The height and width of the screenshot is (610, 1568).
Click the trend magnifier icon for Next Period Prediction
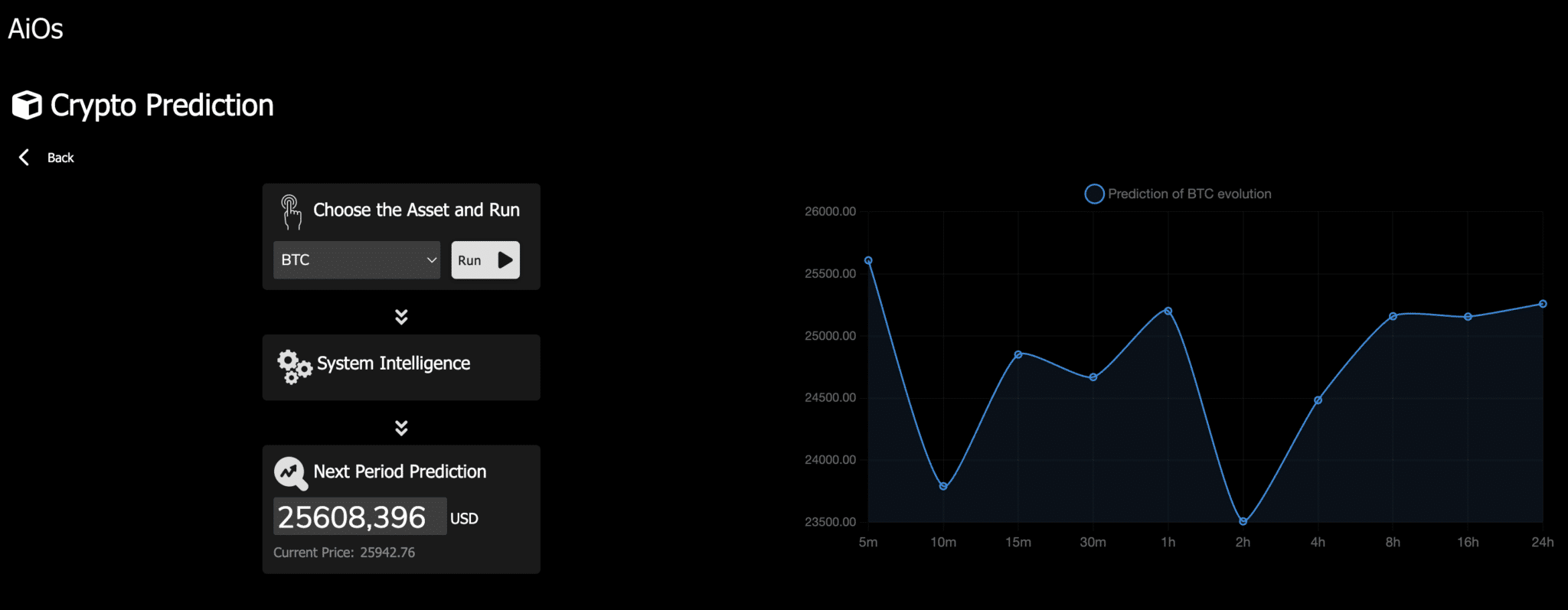click(291, 474)
